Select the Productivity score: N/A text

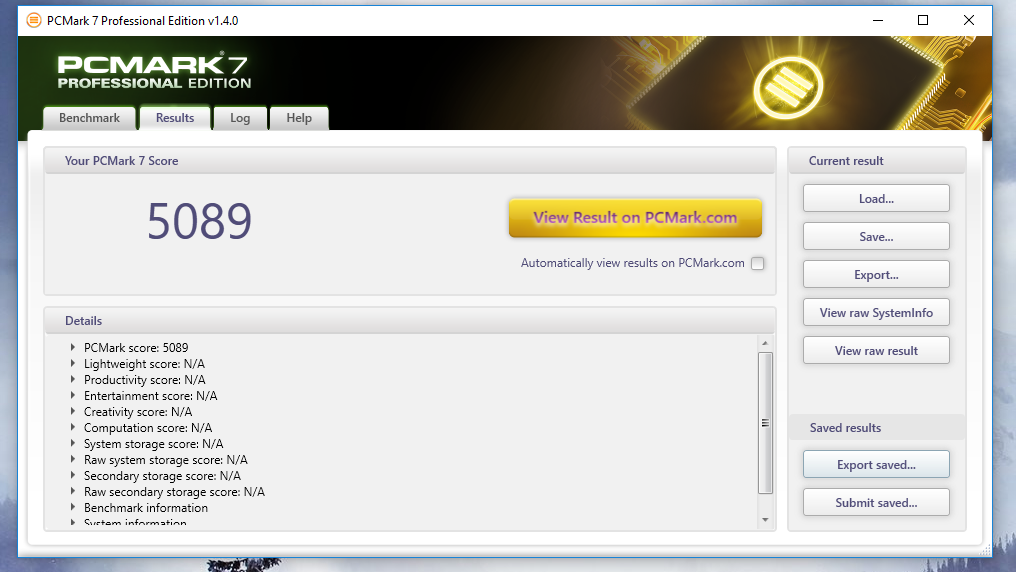144,380
